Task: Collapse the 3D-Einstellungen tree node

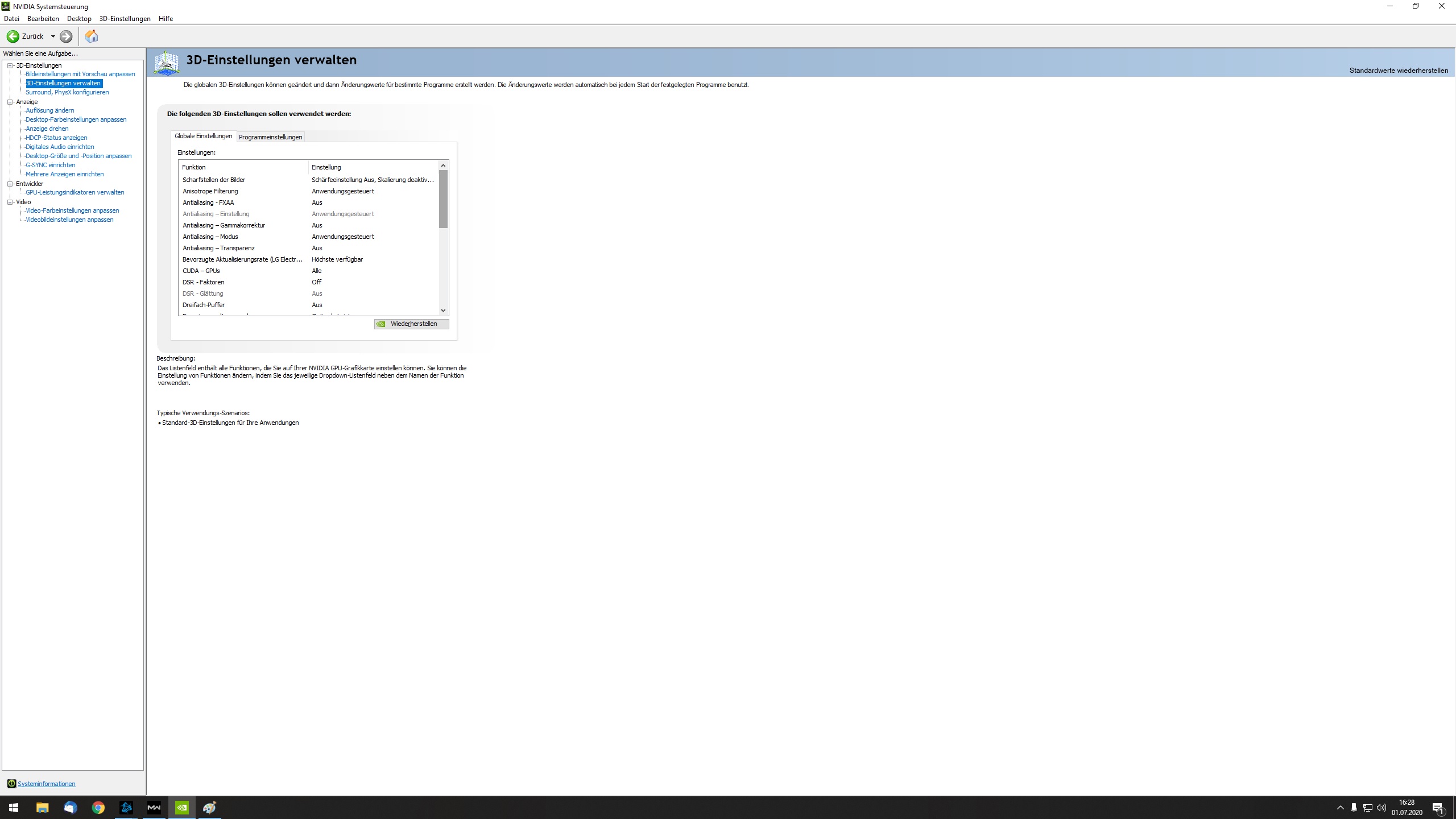Action: 10,65
